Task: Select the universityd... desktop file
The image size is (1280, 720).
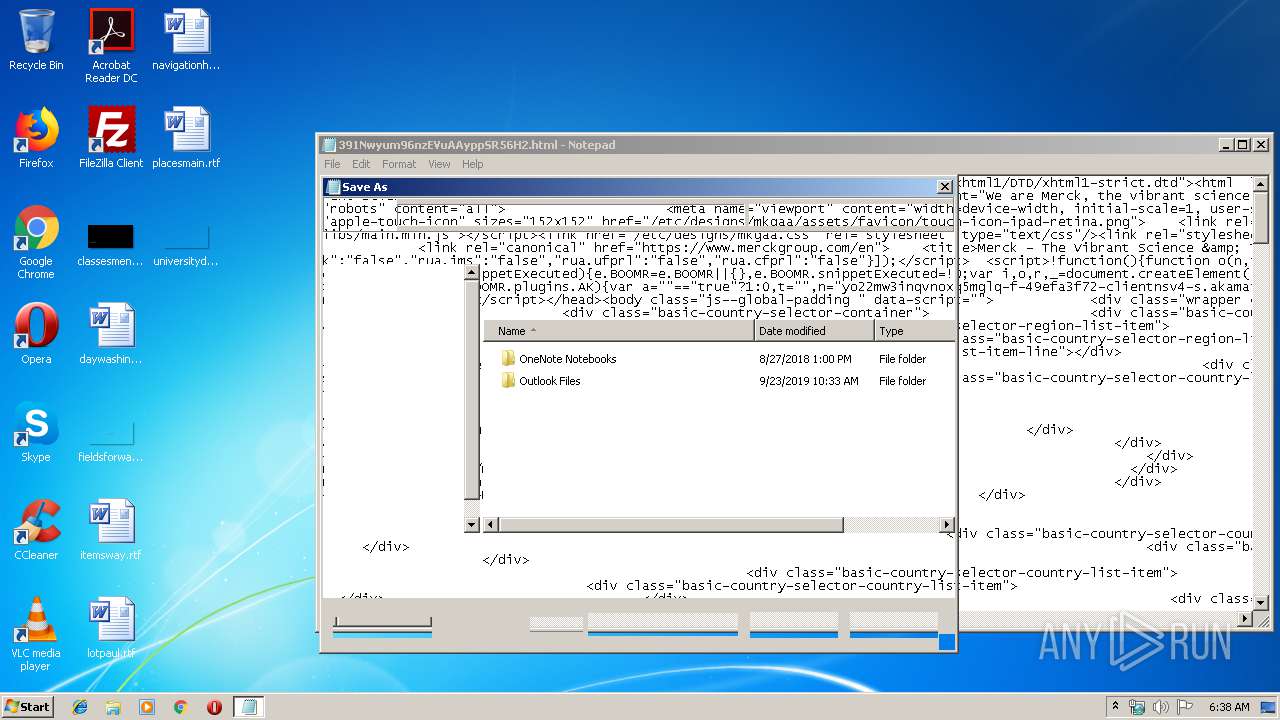Action: click(x=186, y=246)
